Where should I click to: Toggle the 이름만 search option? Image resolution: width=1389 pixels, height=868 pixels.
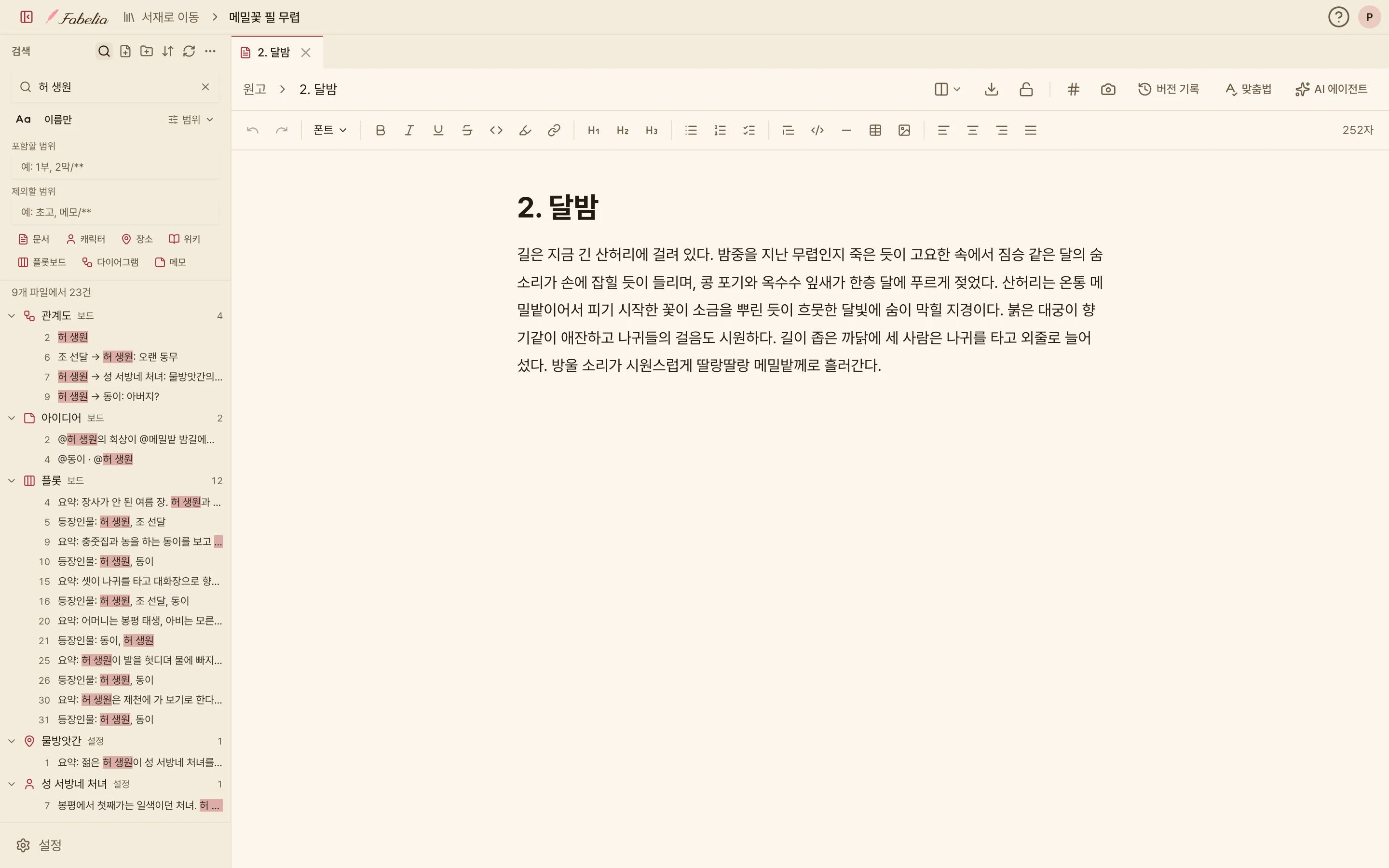coord(58,120)
